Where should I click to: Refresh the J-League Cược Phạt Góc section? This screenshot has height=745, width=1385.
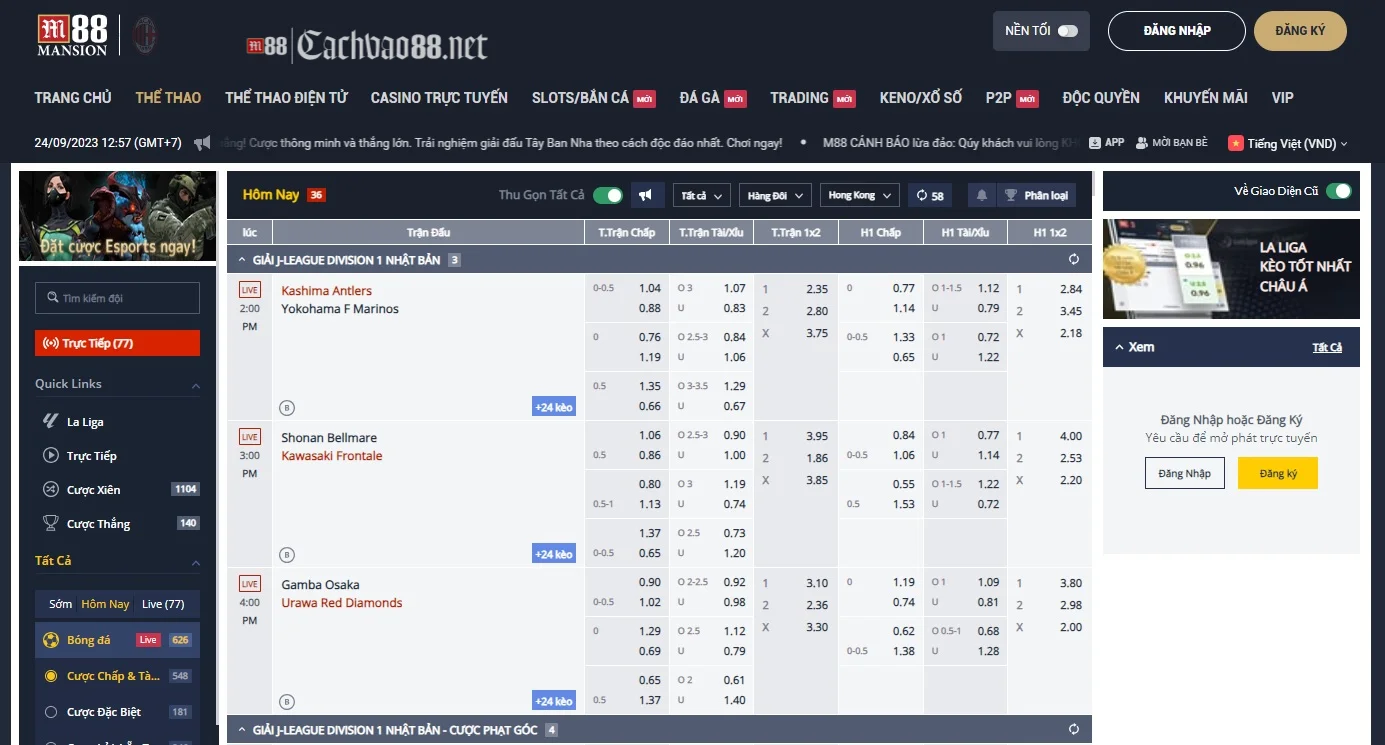1074,730
